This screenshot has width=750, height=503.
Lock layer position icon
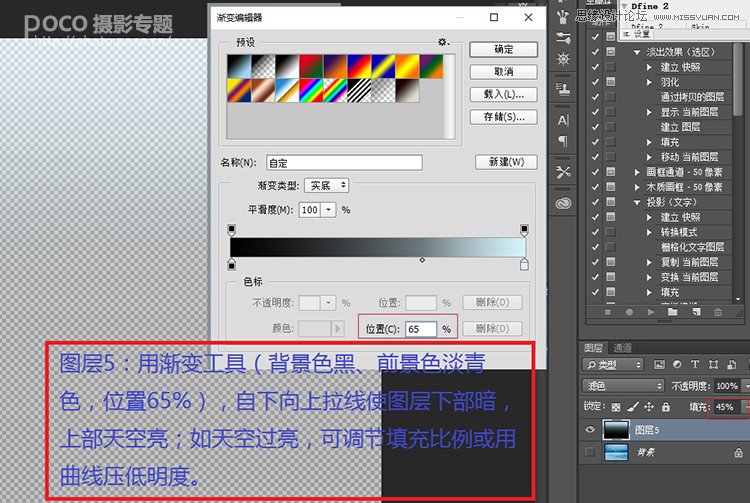(x=649, y=407)
